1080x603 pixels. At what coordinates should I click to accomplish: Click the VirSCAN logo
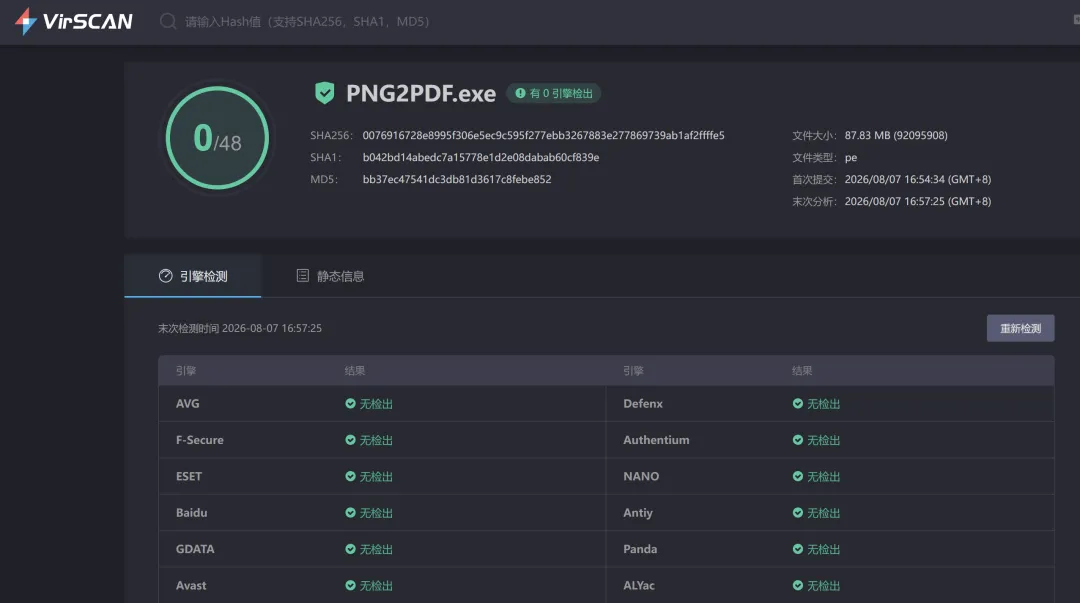74,21
